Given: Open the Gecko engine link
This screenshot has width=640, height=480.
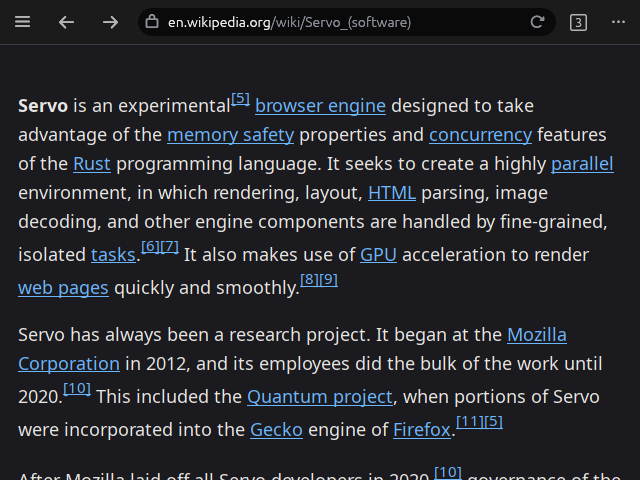Looking at the screenshot, I should (x=276, y=430).
